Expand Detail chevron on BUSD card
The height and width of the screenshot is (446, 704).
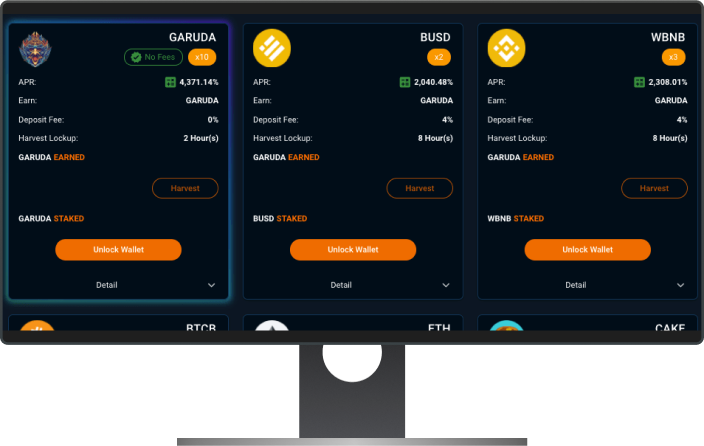(446, 285)
